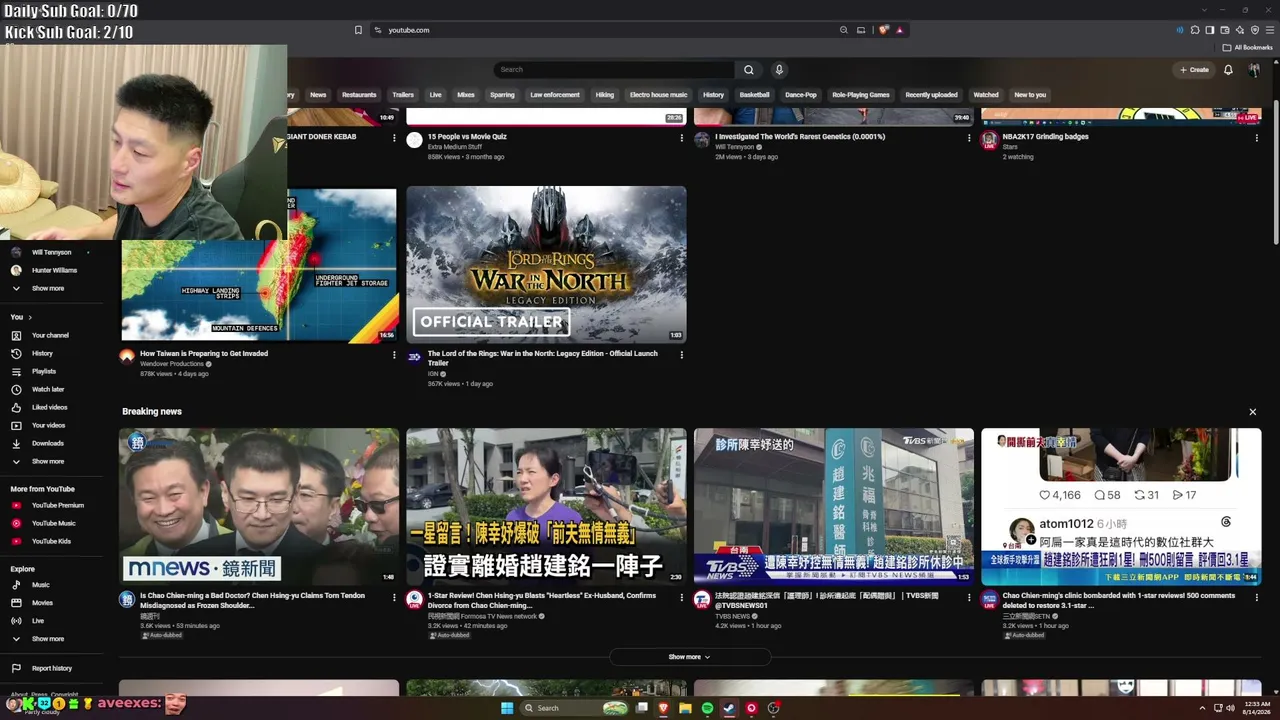Expand Show more under subscriptions
1280x720 pixels.
point(48,288)
